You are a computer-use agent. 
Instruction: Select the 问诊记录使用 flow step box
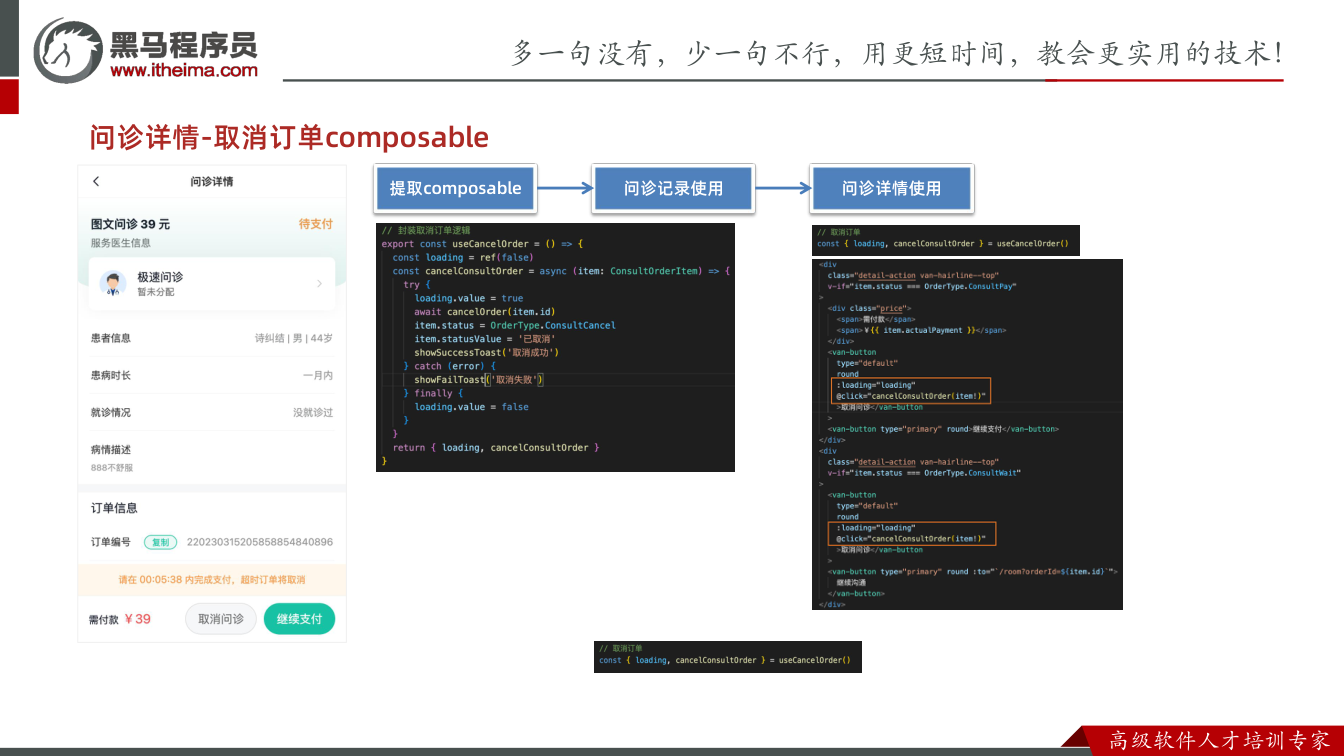(673, 188)
